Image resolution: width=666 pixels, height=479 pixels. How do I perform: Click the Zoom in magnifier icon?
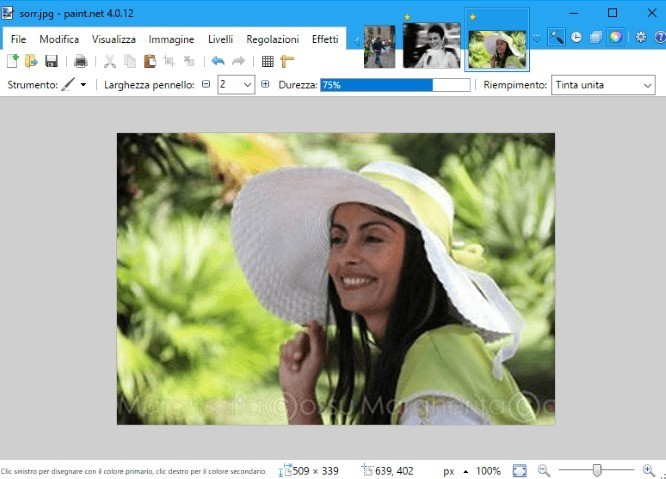click(x=649, y=470)
